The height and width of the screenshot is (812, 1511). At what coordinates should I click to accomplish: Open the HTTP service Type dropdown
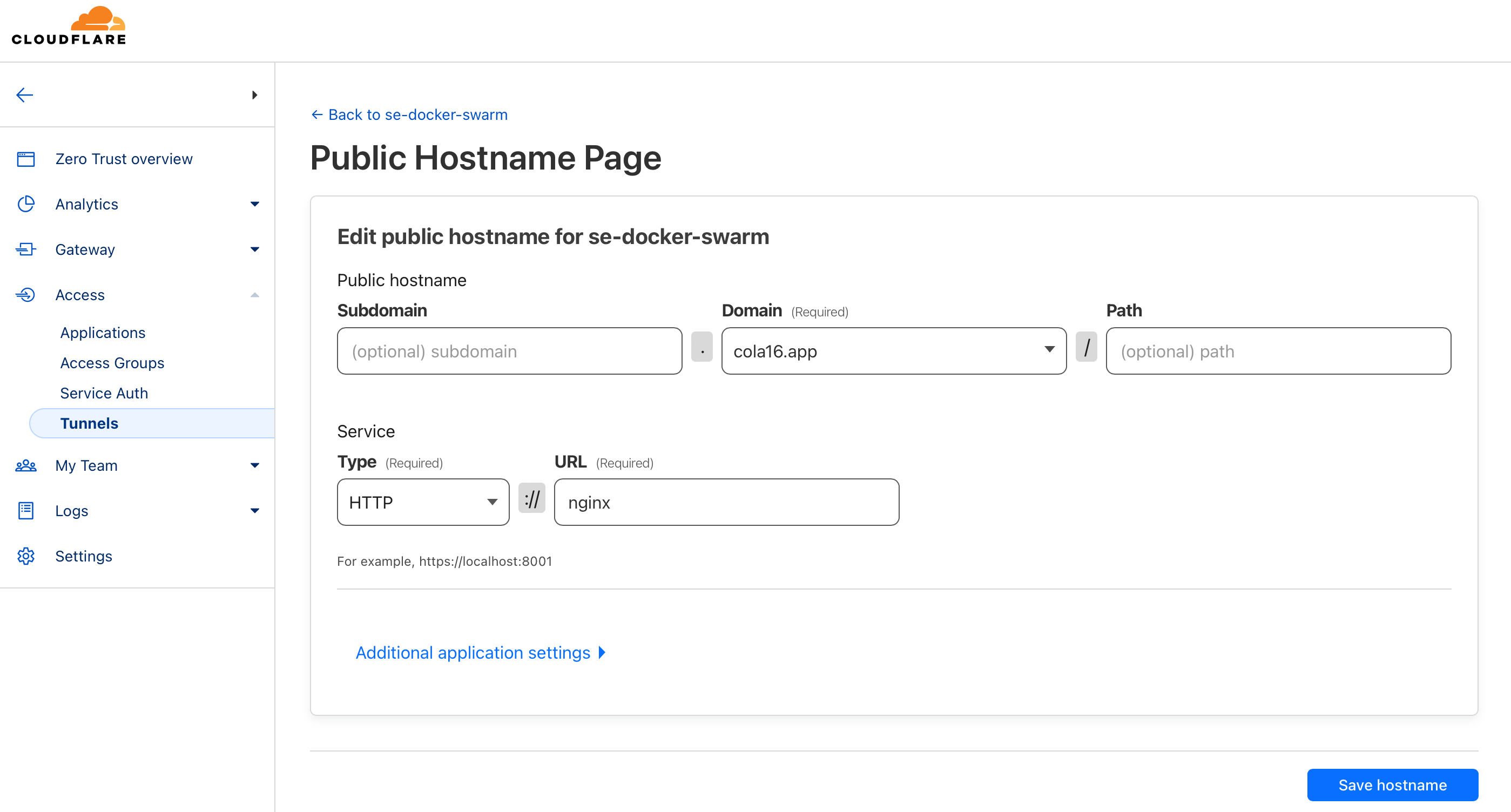[x=423, y=503]
